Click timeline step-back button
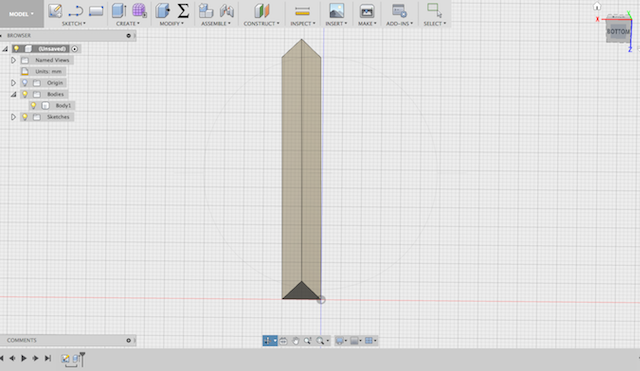 [x=12, y=358]
